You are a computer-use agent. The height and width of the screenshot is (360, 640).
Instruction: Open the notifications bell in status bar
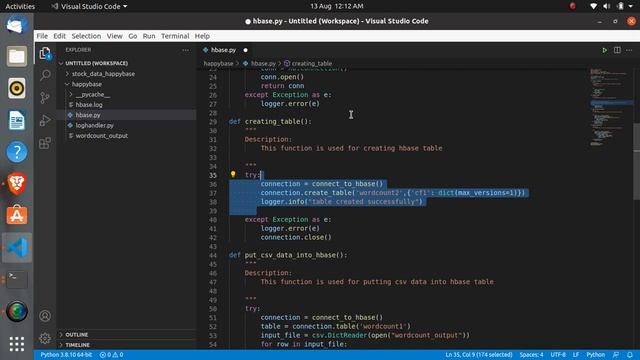(x=630, y=355)
